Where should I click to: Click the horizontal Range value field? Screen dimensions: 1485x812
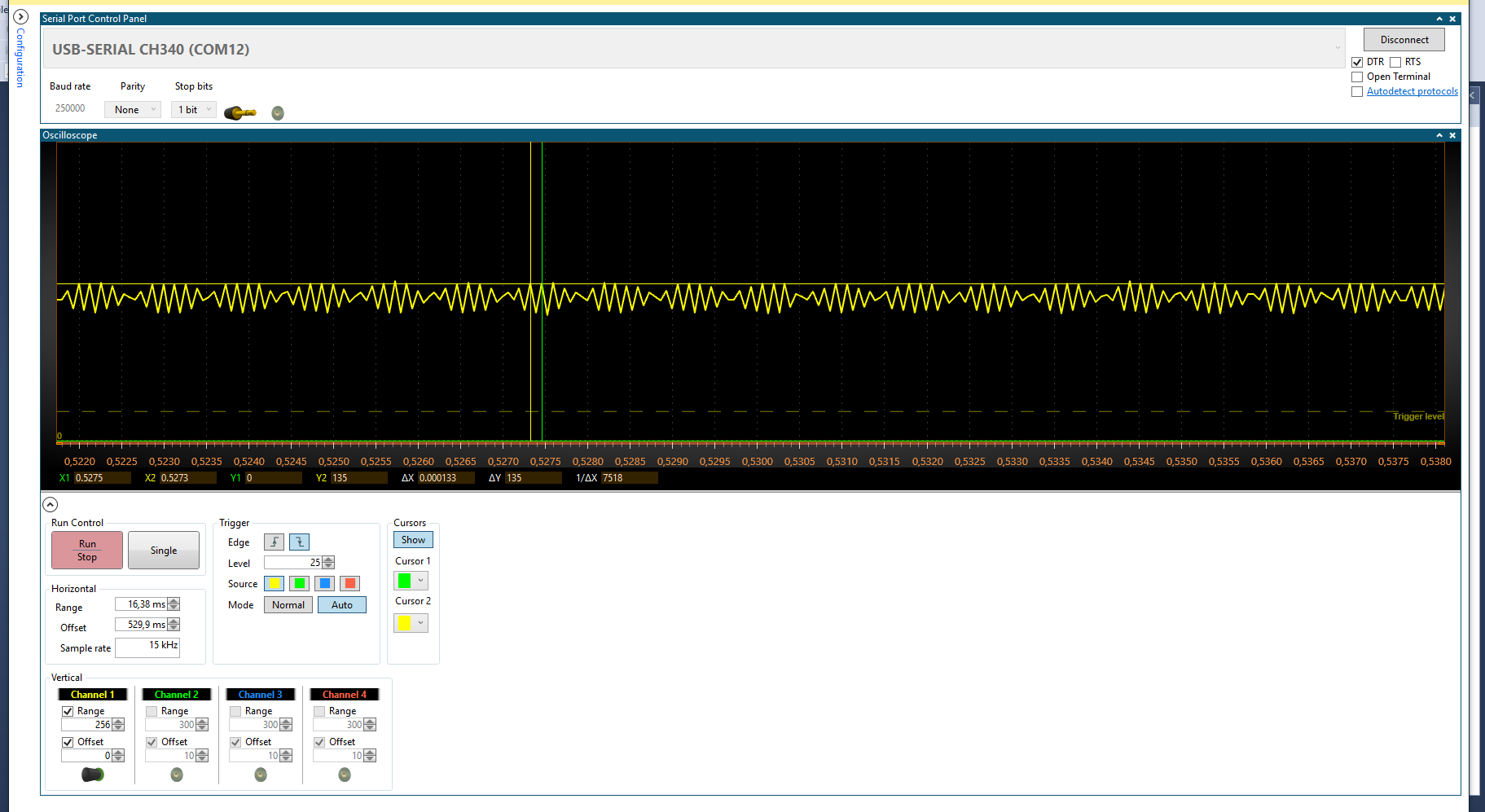pos(142,604)
